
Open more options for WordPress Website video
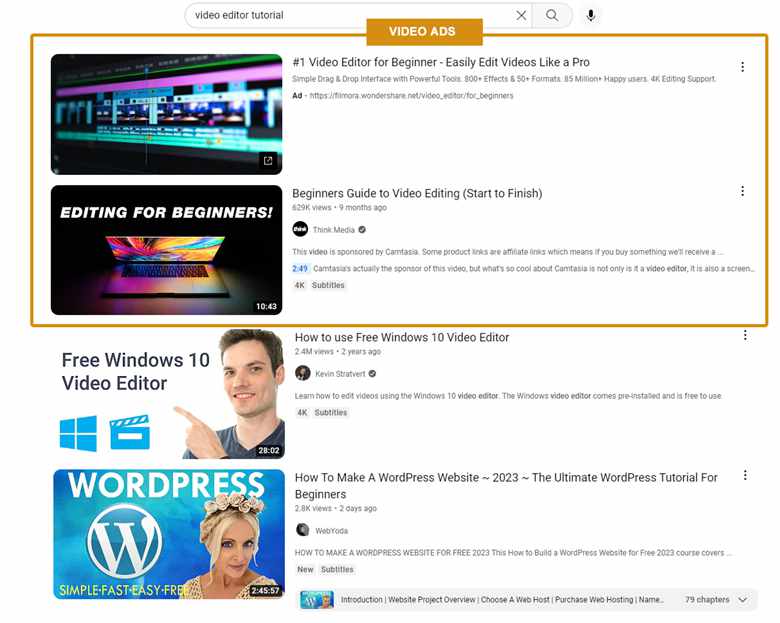[x=745, y=475]
